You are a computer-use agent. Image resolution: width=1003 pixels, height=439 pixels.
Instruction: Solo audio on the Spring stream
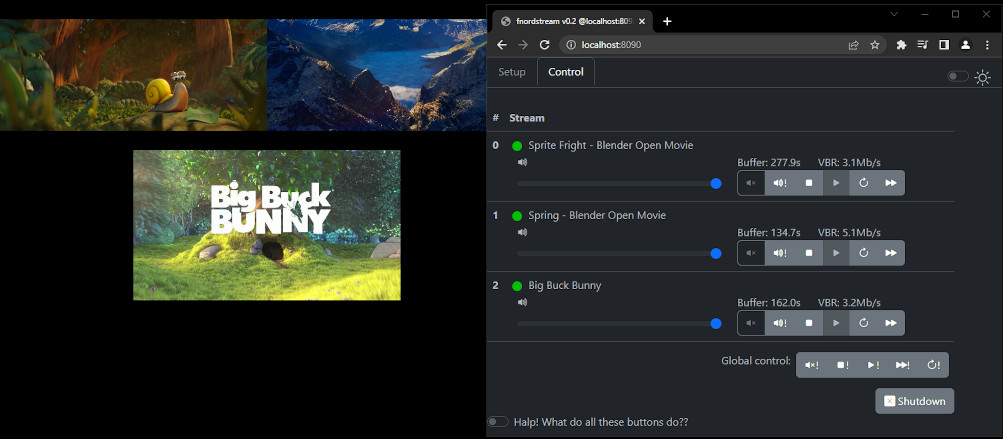[x=780, y=253]
